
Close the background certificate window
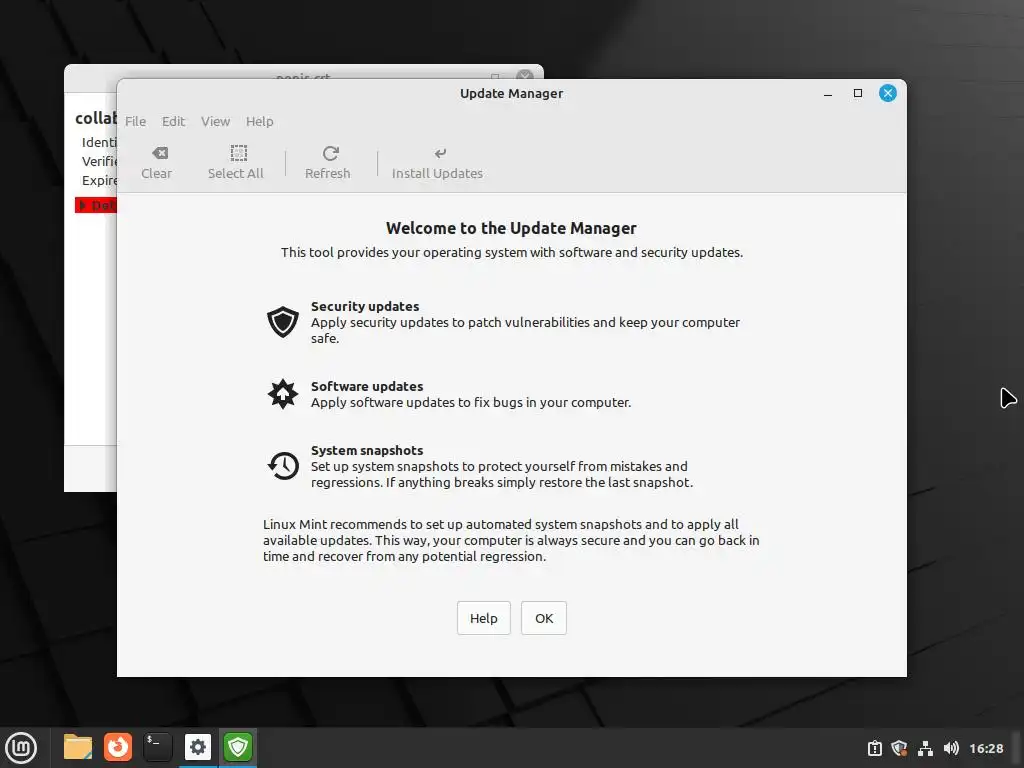[524, 76]
